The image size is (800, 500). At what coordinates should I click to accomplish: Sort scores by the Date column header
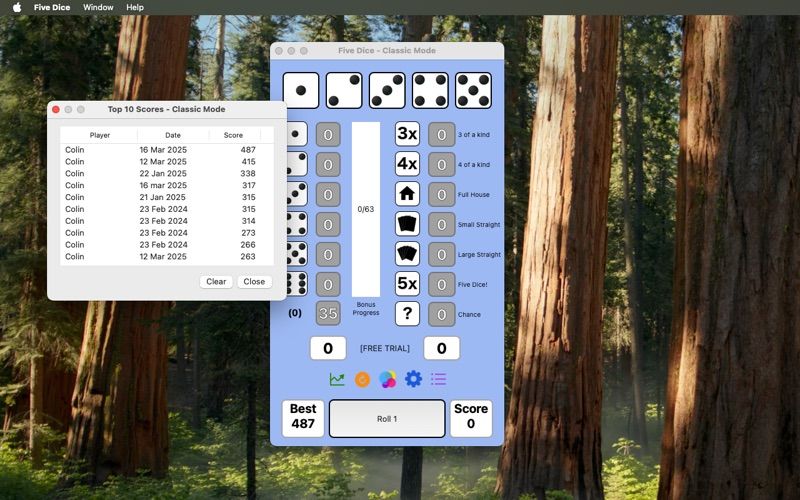coord(173,135)
